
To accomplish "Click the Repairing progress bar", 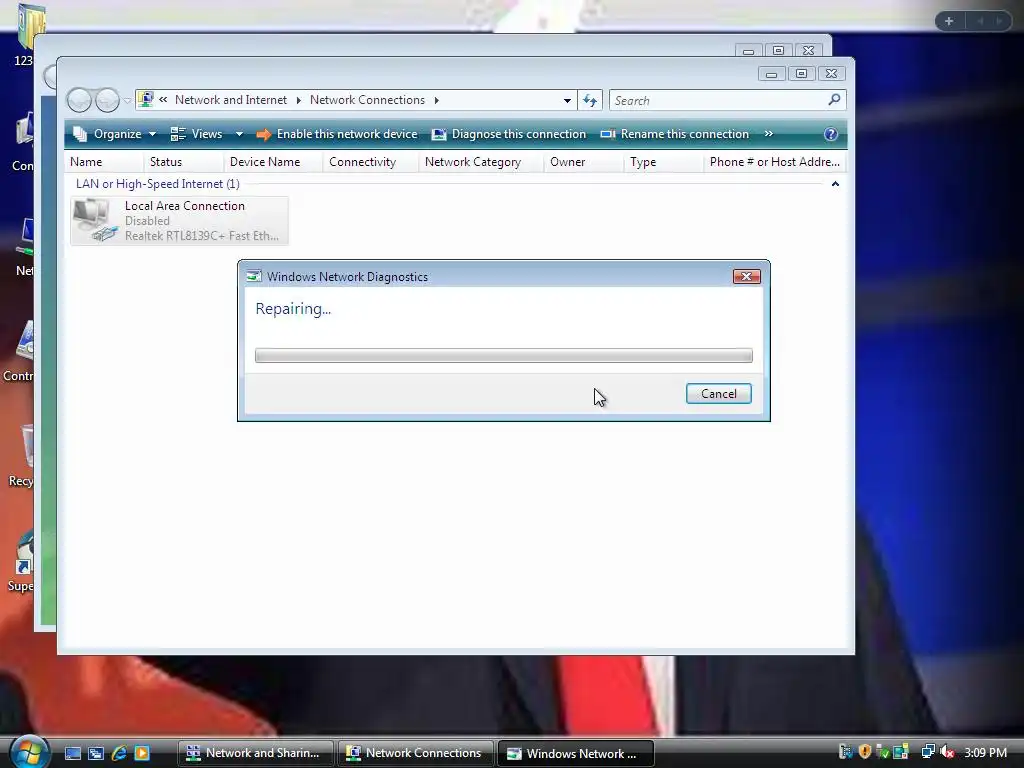I will 504,355.
